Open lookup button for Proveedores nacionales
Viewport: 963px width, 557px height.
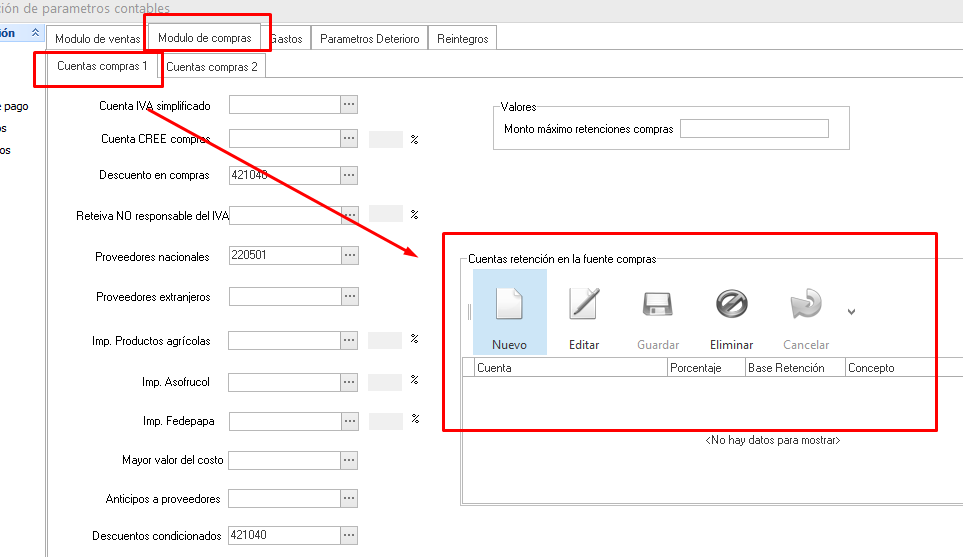click(349, 256)
